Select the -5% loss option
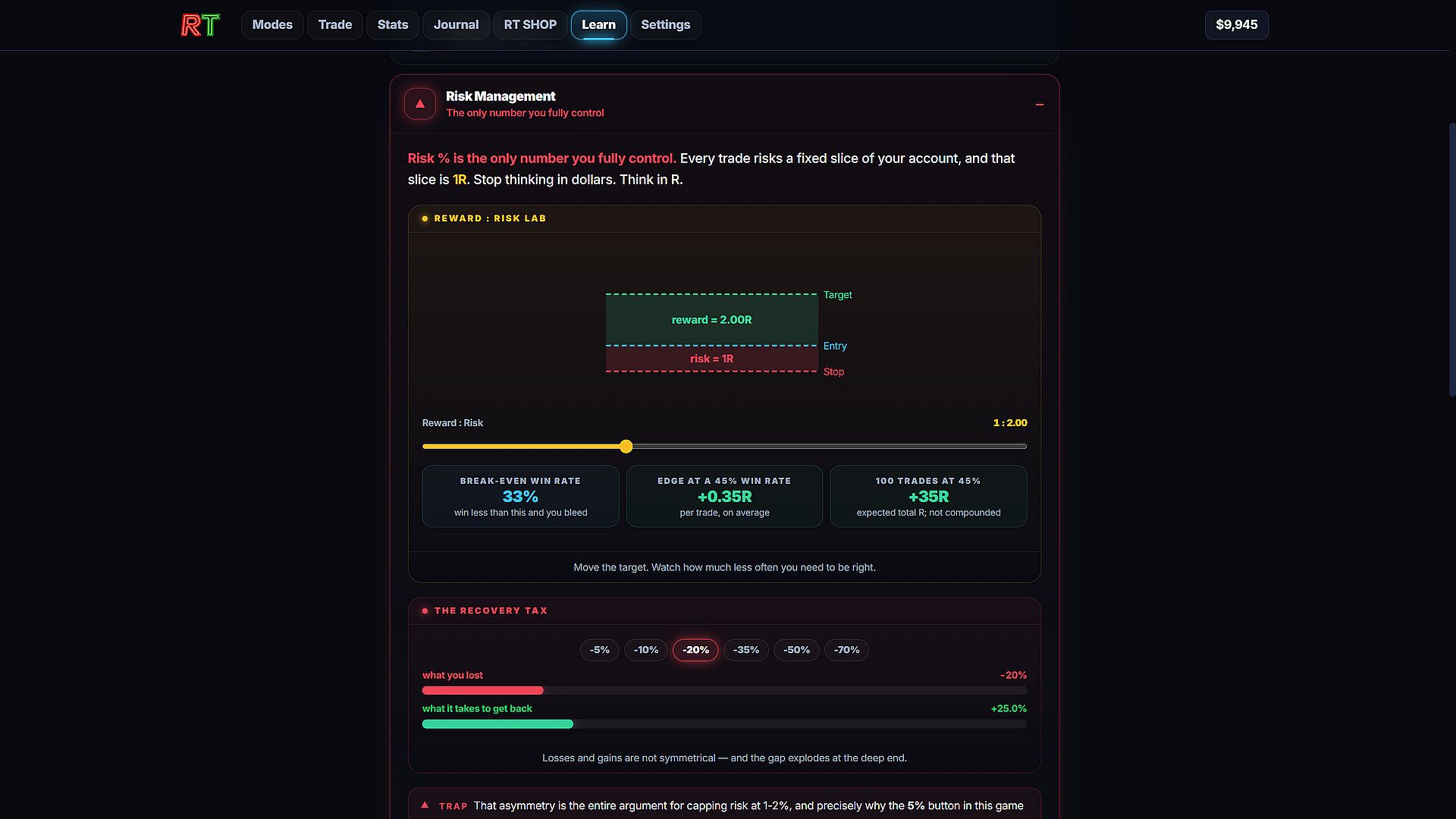 pos(600,650)
